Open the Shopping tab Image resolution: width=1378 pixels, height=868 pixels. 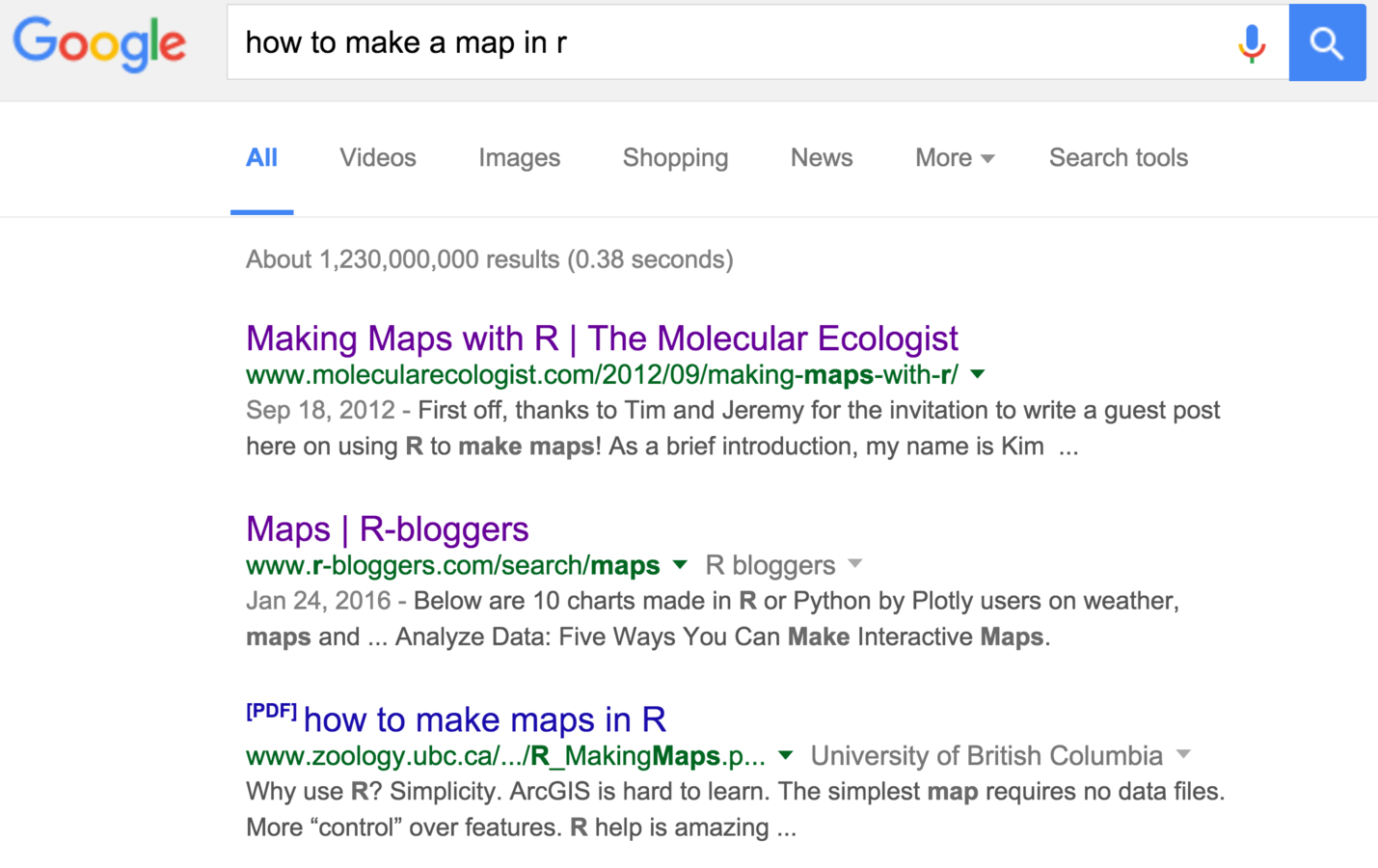click(675, 158)
